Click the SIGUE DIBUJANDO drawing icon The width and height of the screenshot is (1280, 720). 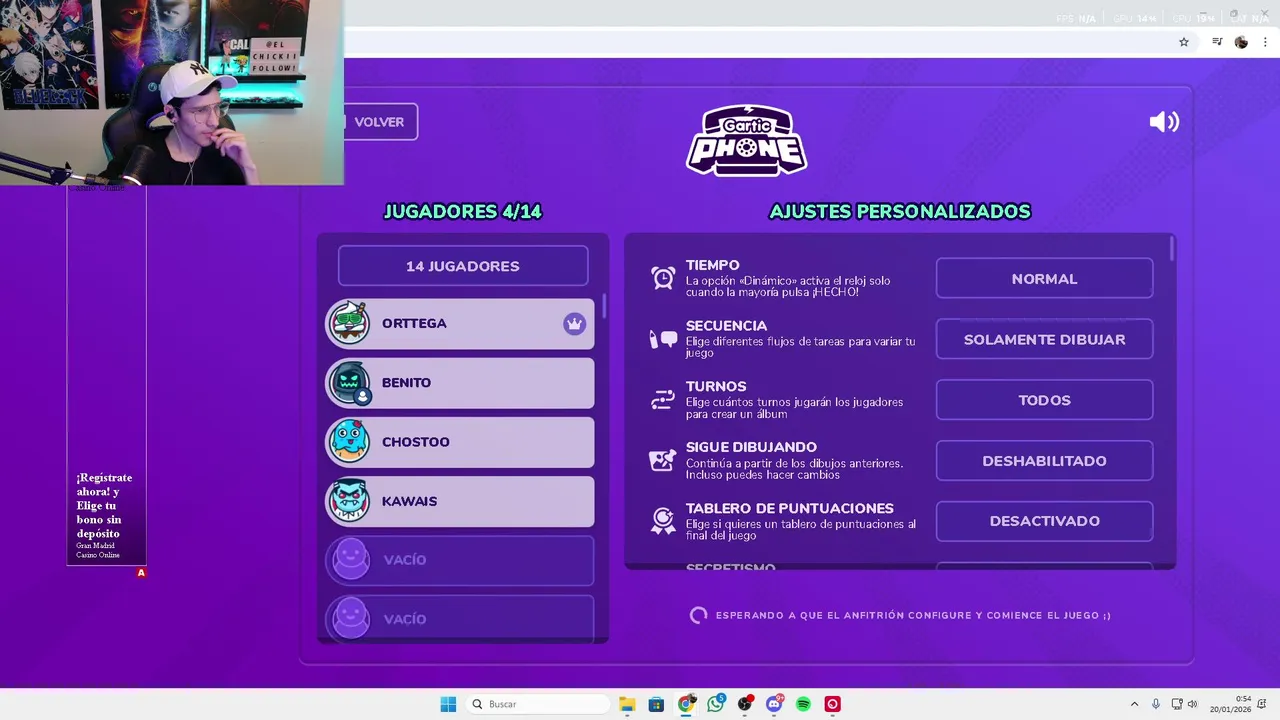[x=663, y=460]
